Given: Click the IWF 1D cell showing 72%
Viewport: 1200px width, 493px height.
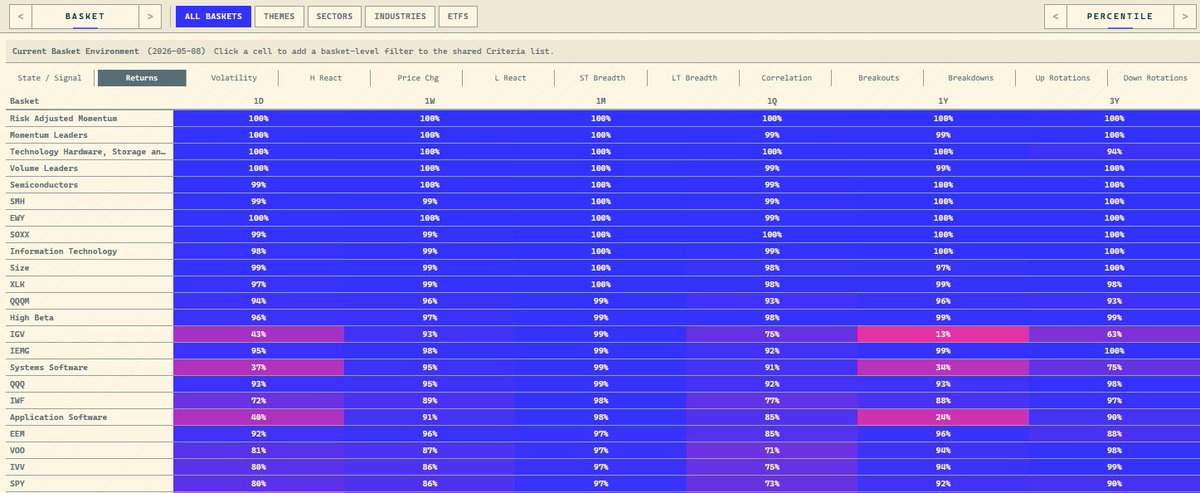Looking at the screenshot, I should pos(259,401).
